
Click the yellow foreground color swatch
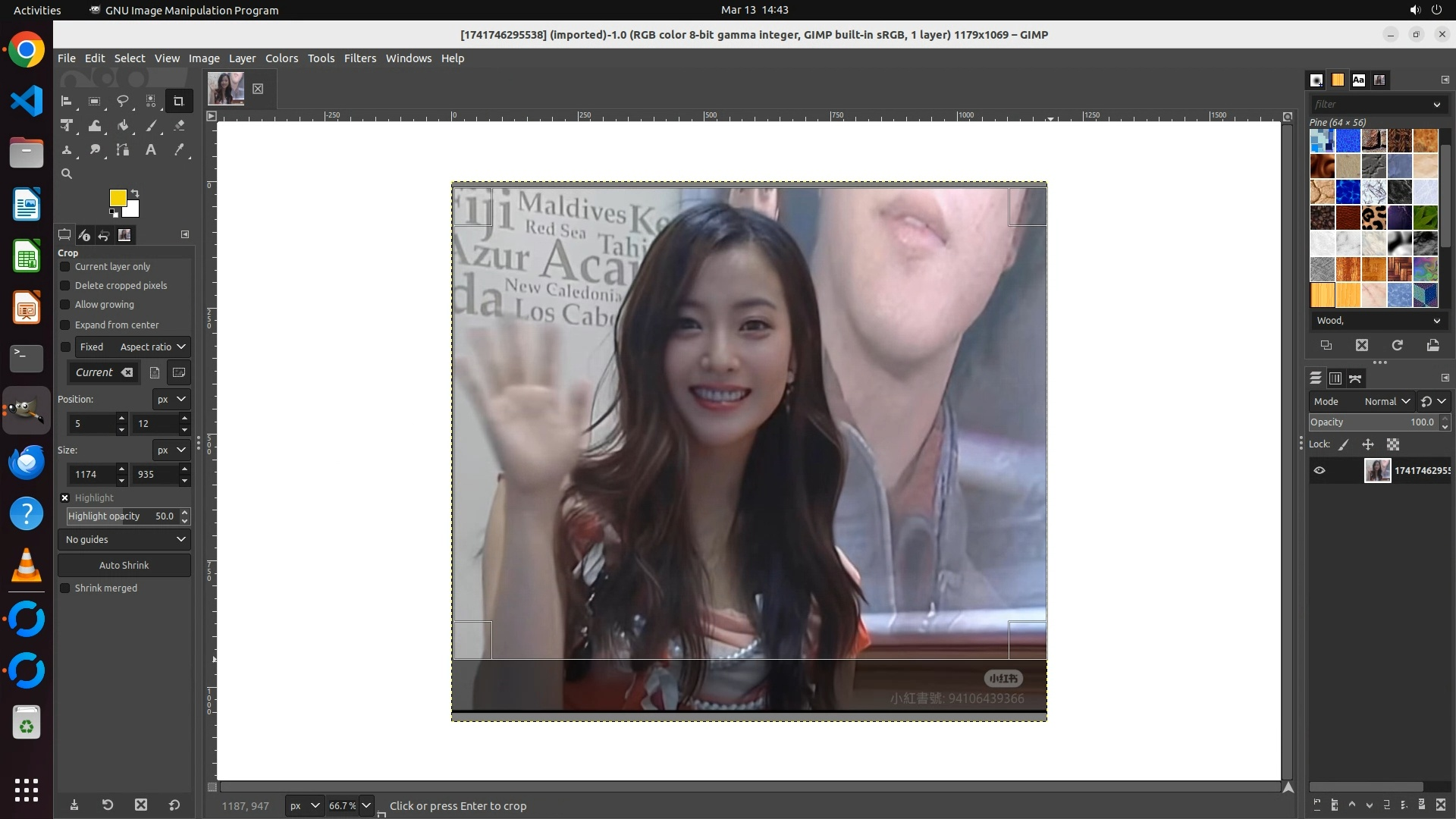tap(117, 197)
